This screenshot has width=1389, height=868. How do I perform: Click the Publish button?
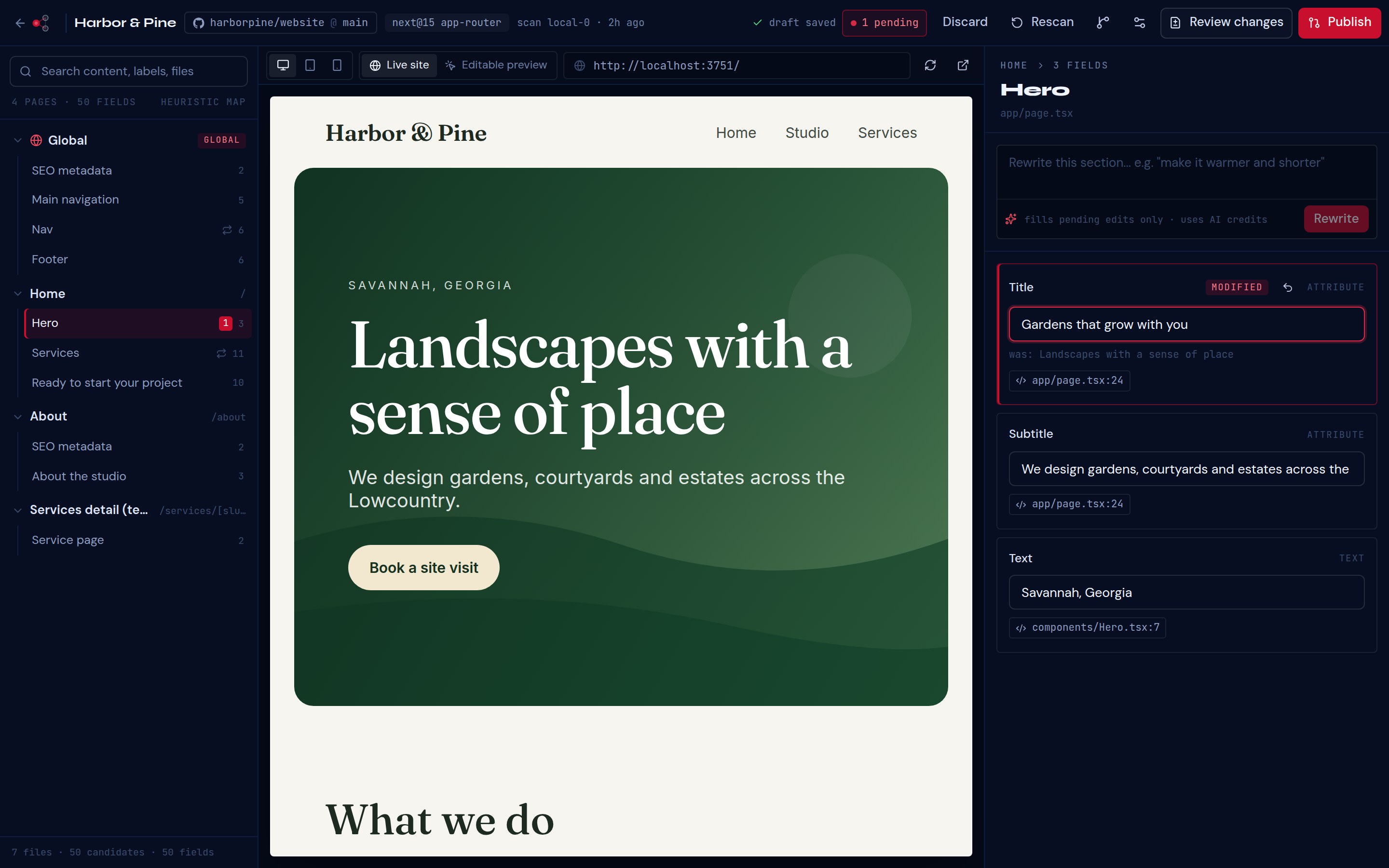coord(1339,23)
